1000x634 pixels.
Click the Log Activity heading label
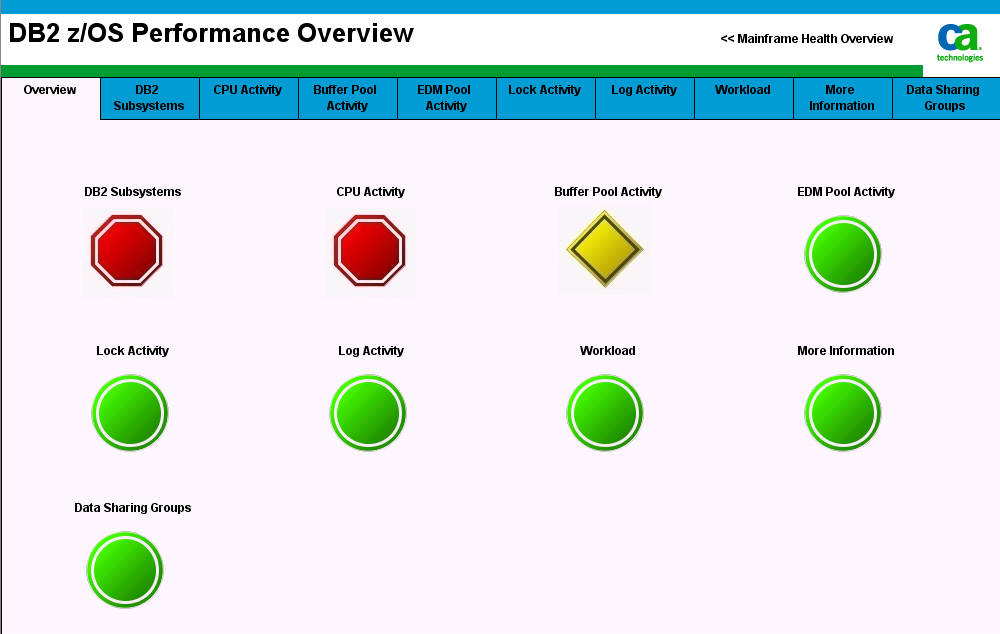coord(371,351)
